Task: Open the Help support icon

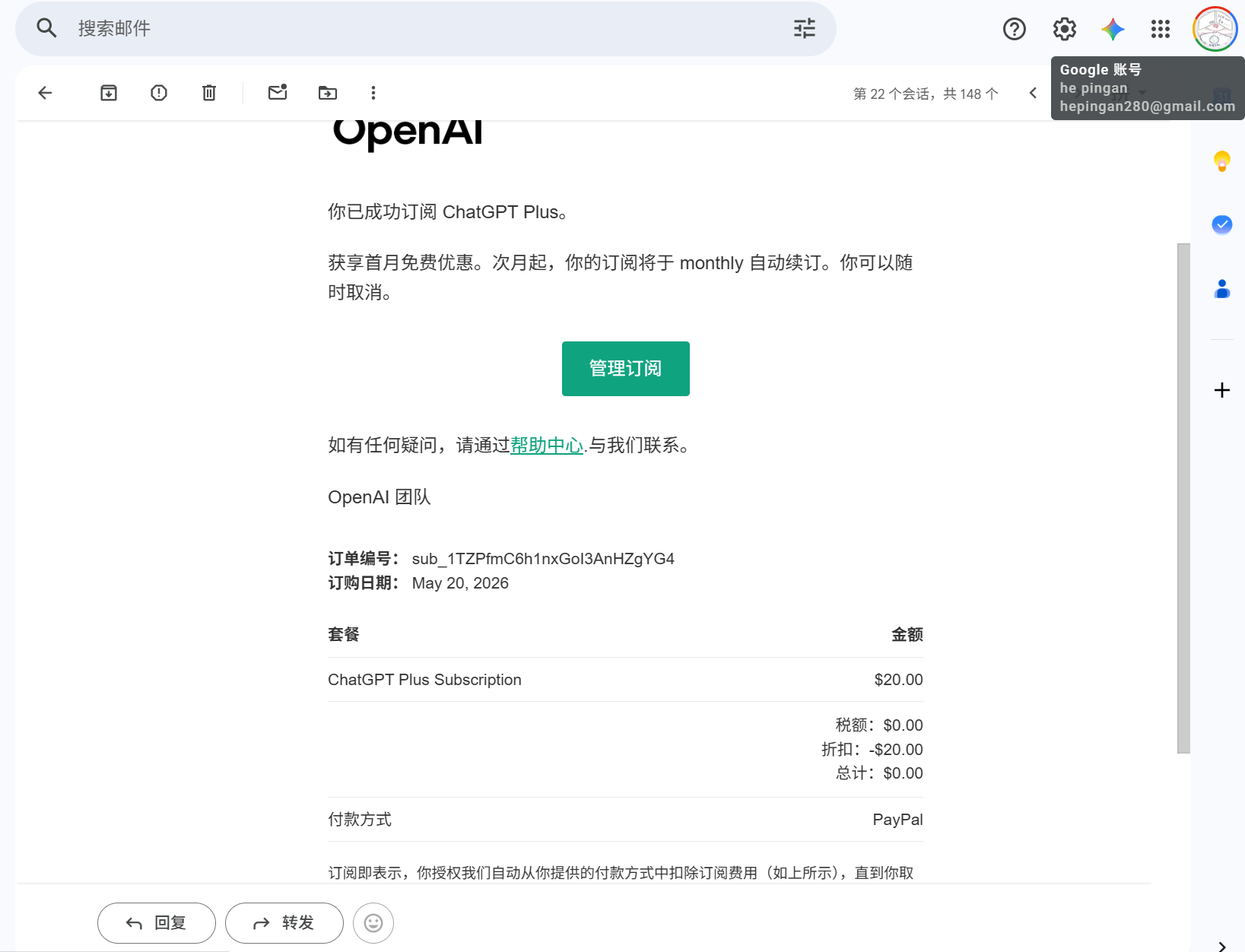Action: [1015, 29]
